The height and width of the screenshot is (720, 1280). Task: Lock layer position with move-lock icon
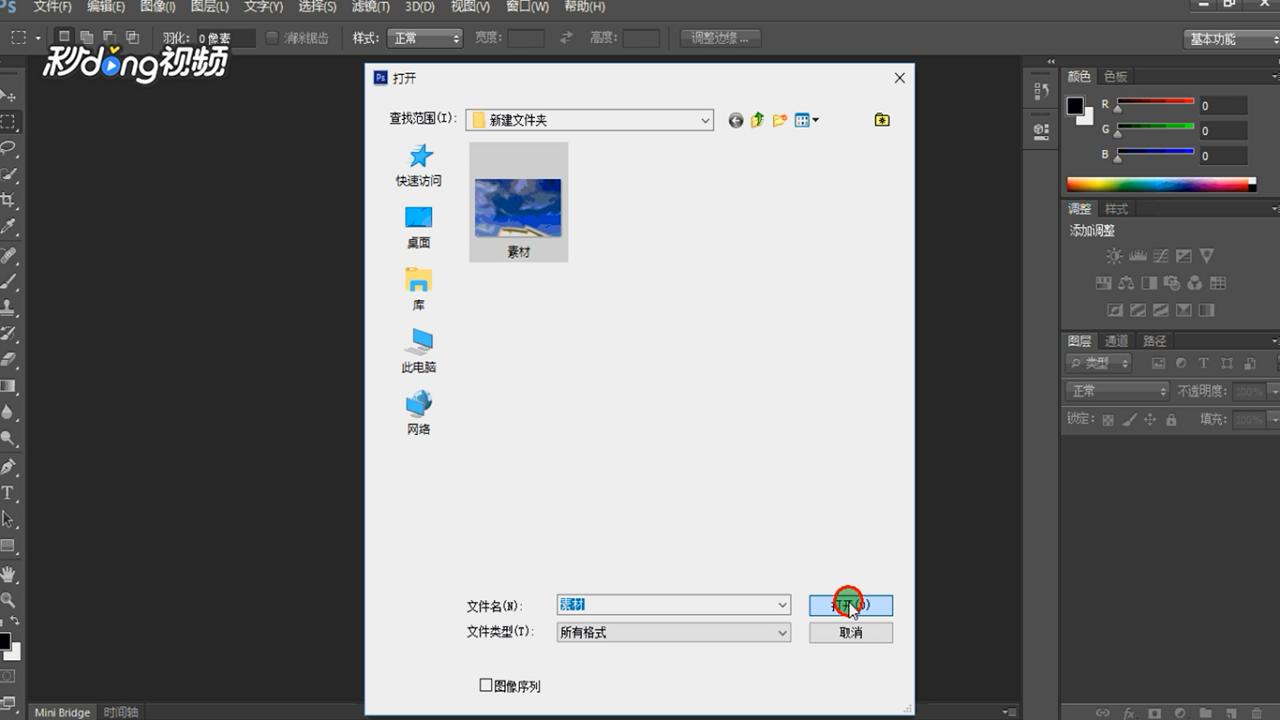tap(1150, 420)
